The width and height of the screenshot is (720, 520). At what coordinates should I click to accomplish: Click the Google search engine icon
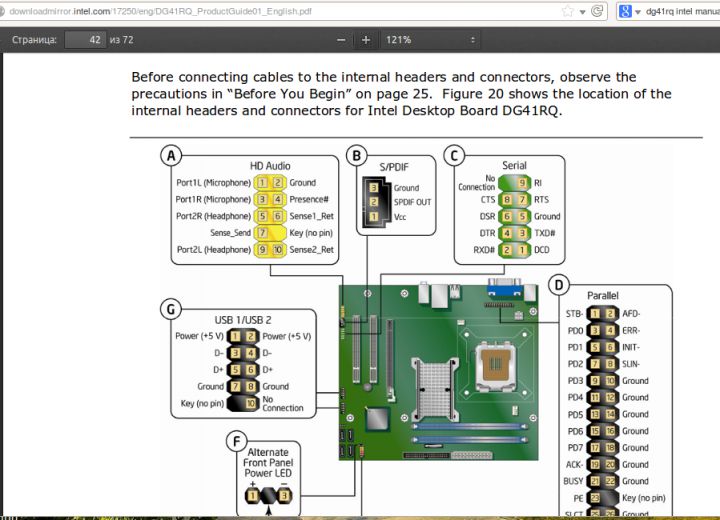[625, 12]
